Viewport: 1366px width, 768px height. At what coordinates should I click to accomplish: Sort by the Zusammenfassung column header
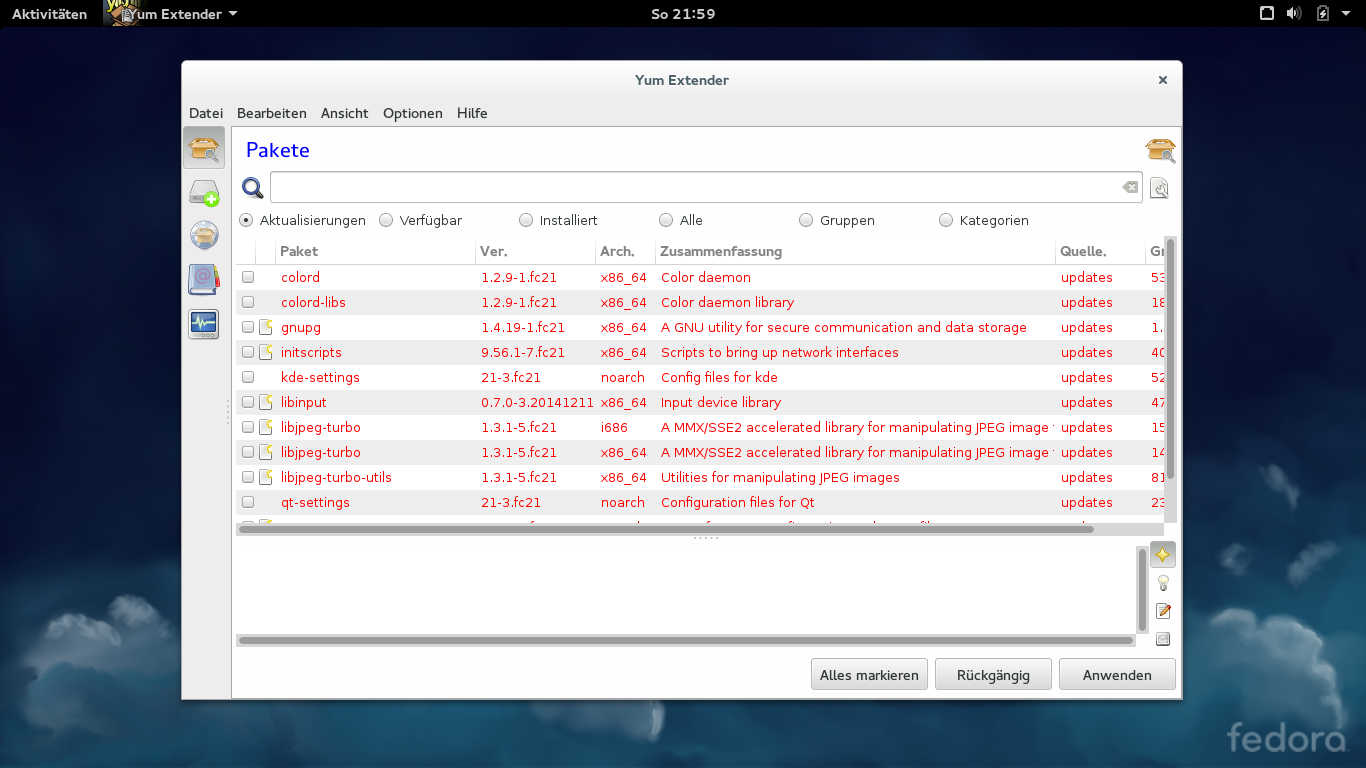pyautogui.click(x=855, y=251)
